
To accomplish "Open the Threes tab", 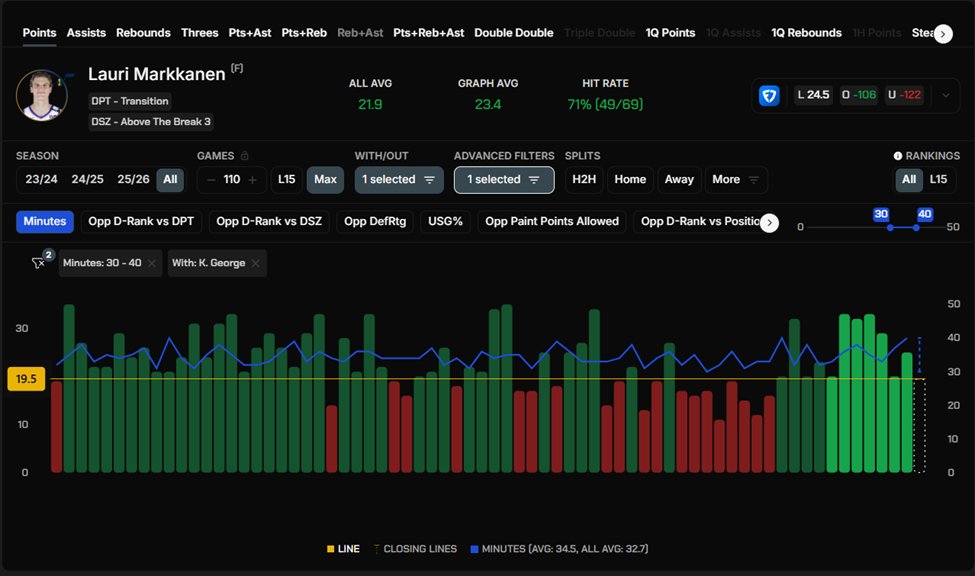I will click(x=200, y=33).
